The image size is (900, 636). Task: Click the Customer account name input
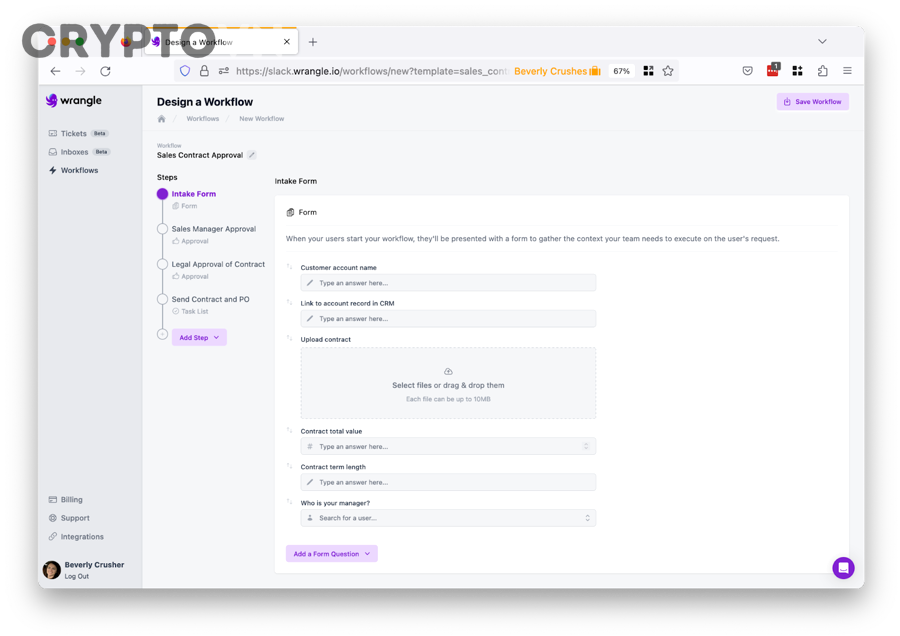click(448, 283)
